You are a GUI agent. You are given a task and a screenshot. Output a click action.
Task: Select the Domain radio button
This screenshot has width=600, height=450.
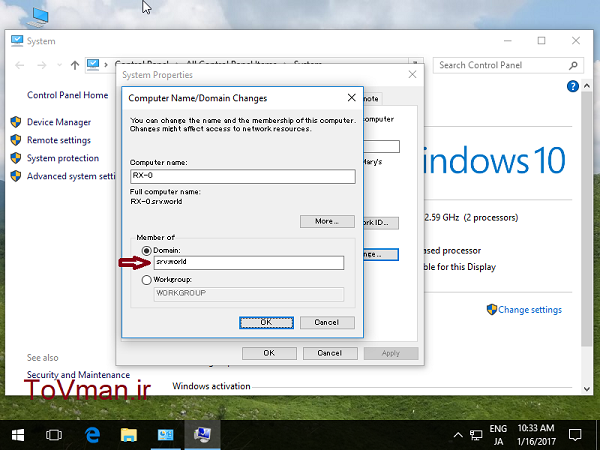pyautogui.click(x=147, y=251)
